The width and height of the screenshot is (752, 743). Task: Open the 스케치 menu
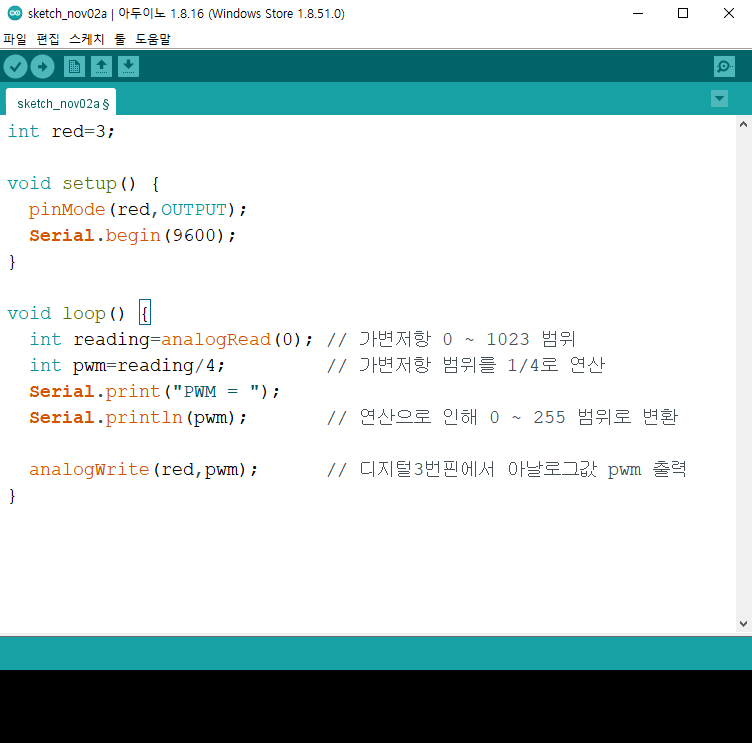[87, 39]
